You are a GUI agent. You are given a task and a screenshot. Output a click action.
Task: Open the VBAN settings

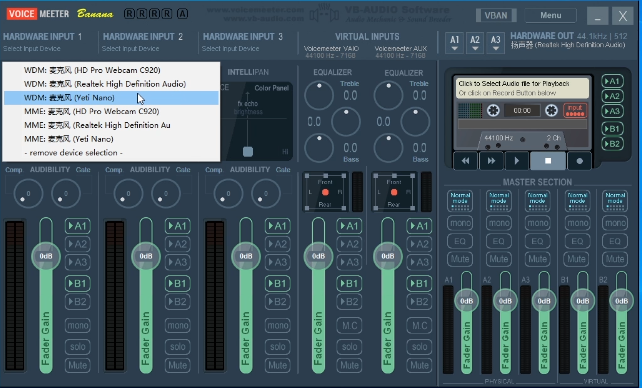pos(496,16)
